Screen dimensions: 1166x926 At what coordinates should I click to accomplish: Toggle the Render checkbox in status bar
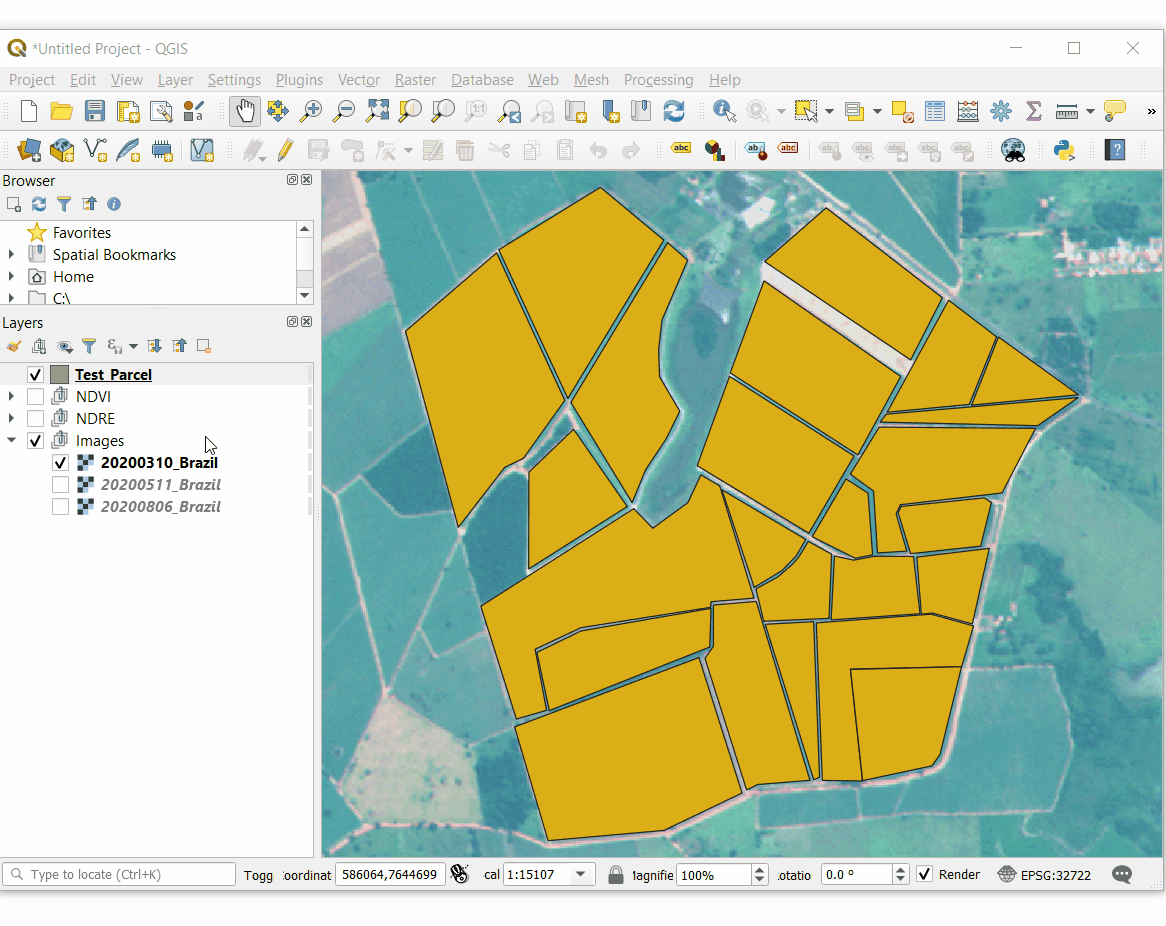pos(924,874)
